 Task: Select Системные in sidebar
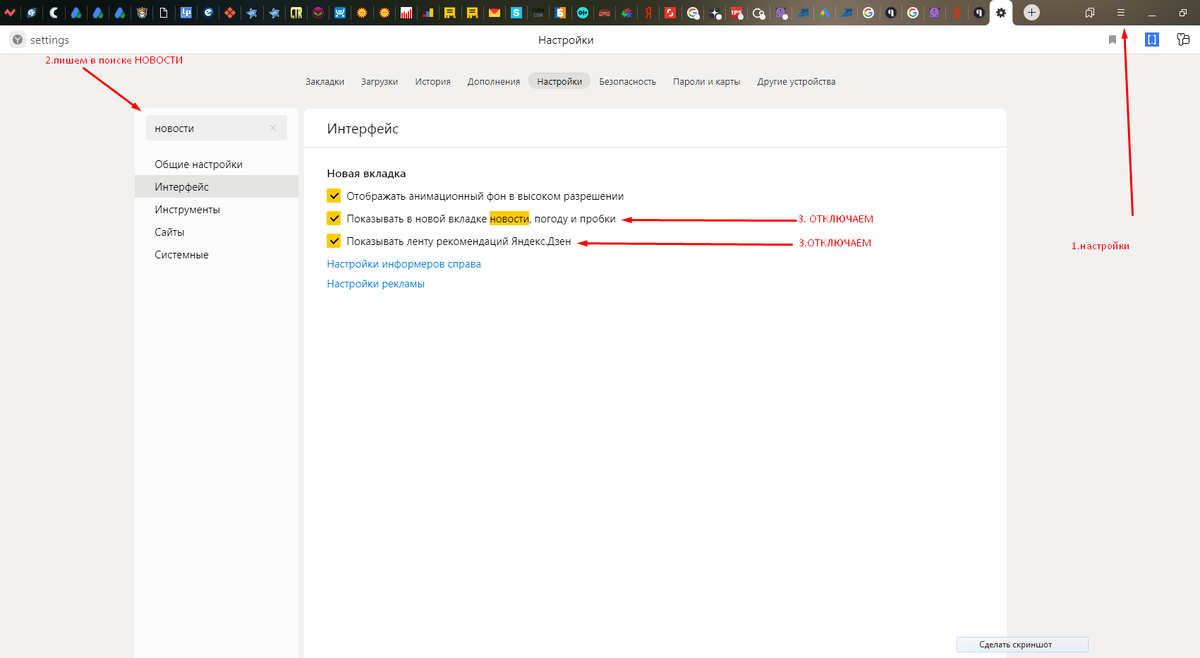[216, 255]
